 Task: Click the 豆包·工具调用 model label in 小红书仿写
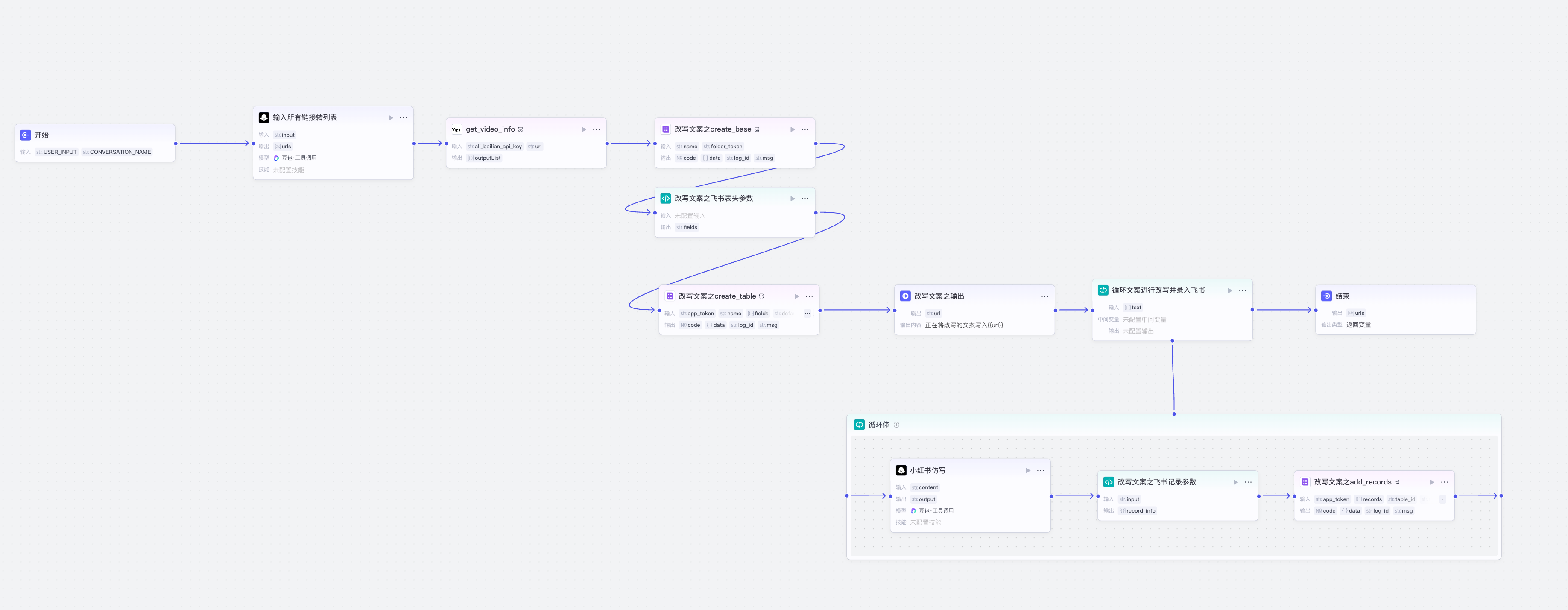tap(936, 511)
